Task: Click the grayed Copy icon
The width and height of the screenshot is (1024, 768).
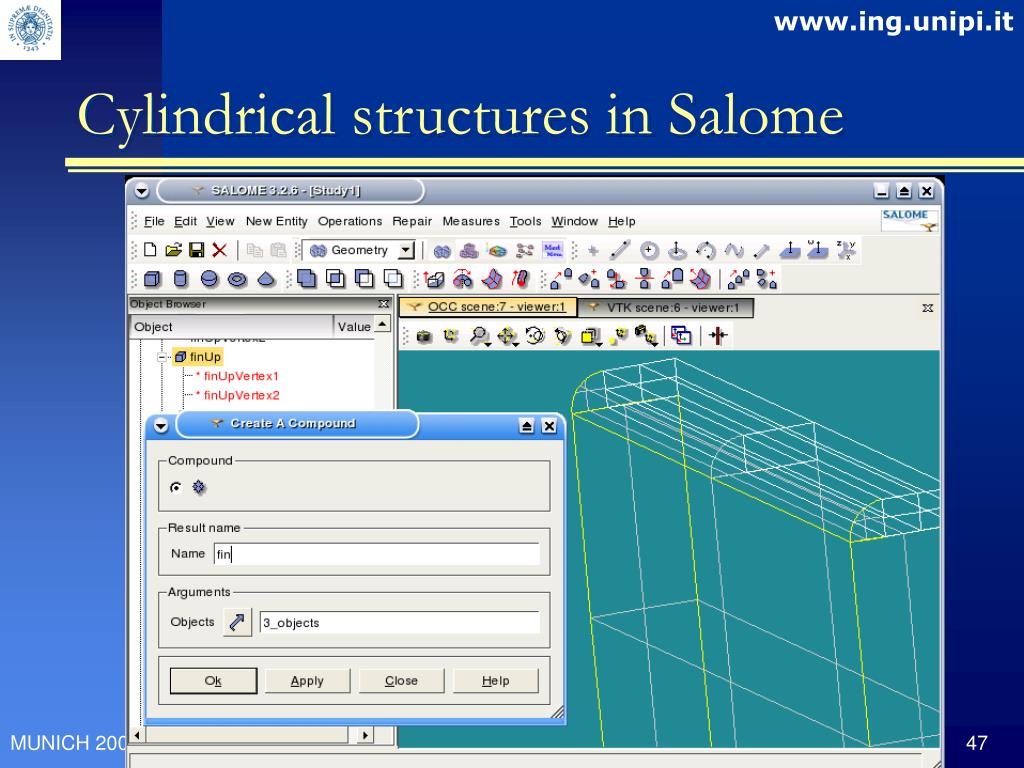Action: (x=254, y=250)
